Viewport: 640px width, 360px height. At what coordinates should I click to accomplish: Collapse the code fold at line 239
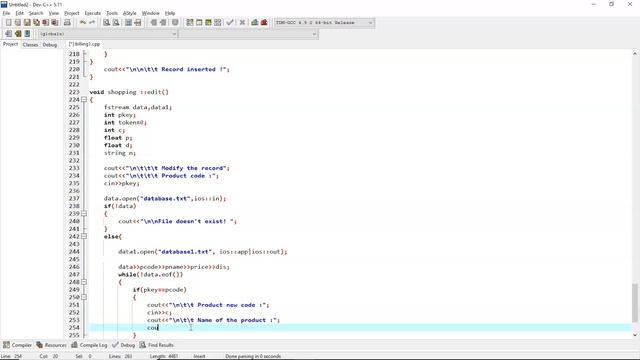pyautogui.click(x=84, y=213)
